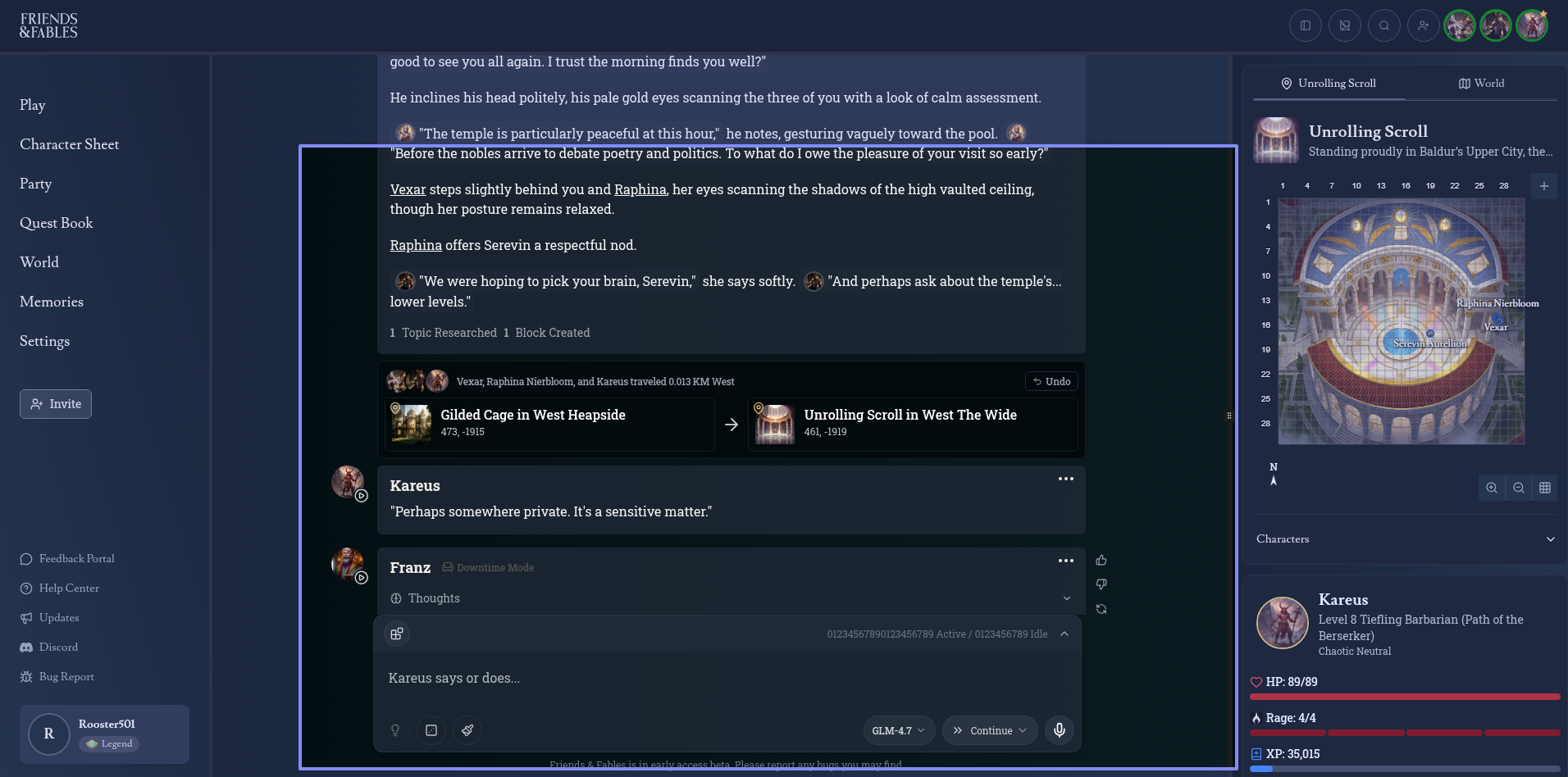Regenerate Franz's response with the refresh icon
1568x777 pixels.
click(1101, 609)
